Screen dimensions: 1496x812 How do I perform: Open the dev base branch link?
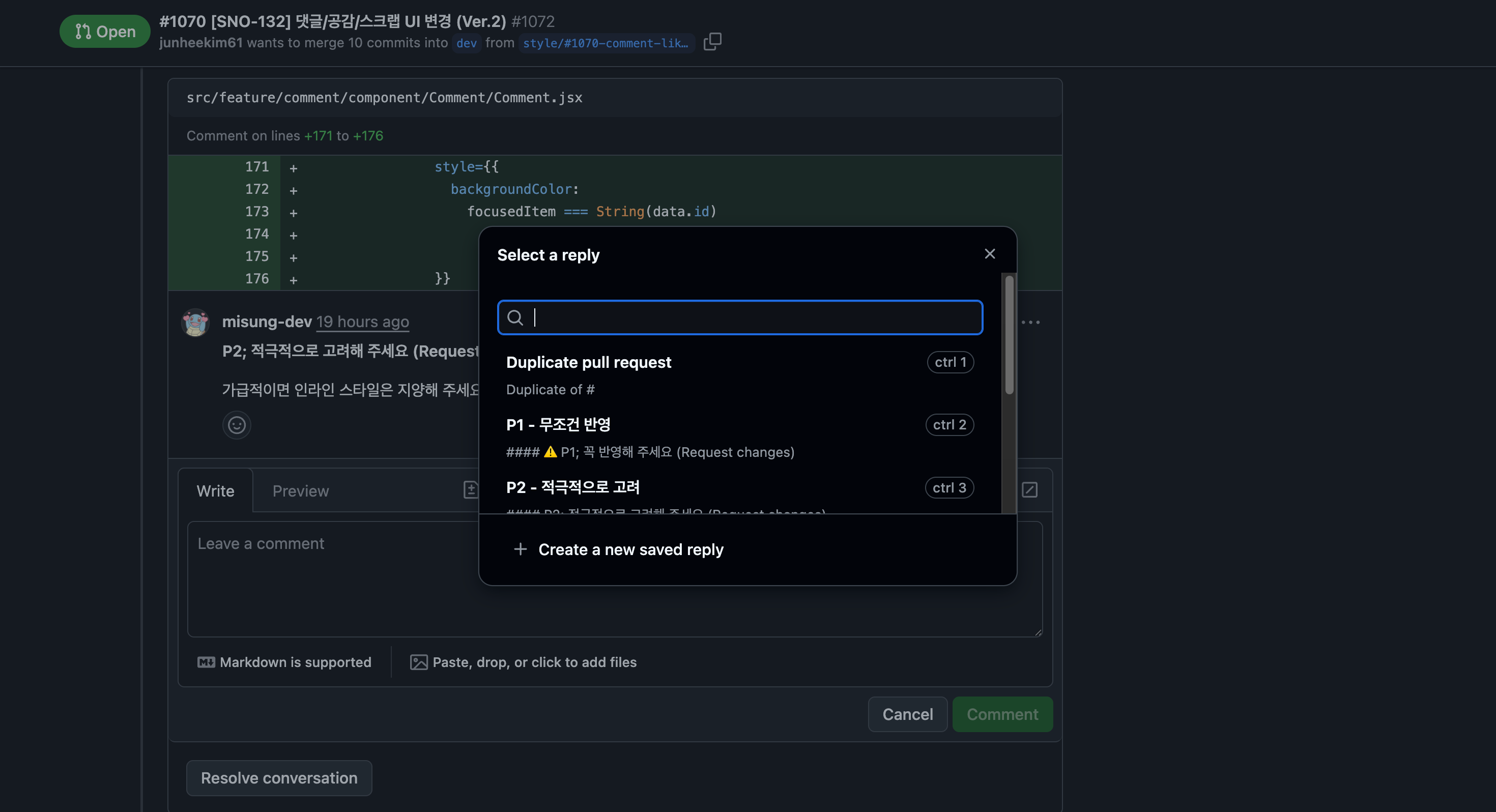click(x=466, y=43)
